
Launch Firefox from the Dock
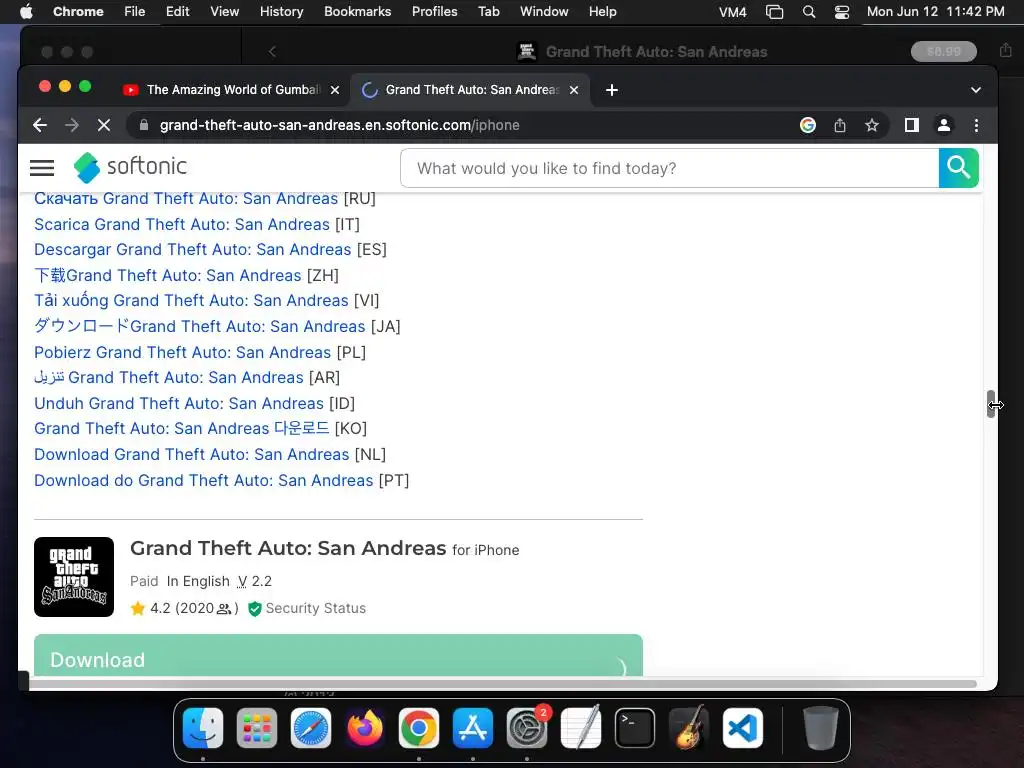point(365,728)
